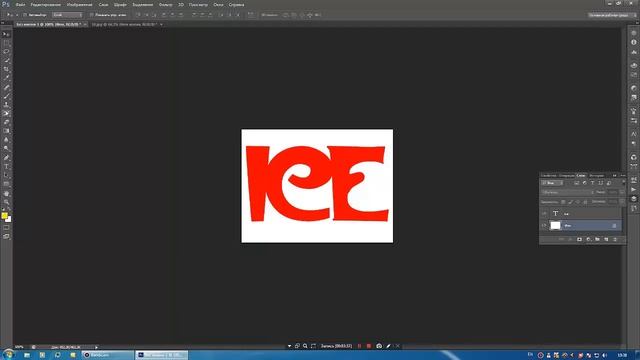Open Редактирование menu
The height and width of the screenshot is (360, 640).
[46, 4]
